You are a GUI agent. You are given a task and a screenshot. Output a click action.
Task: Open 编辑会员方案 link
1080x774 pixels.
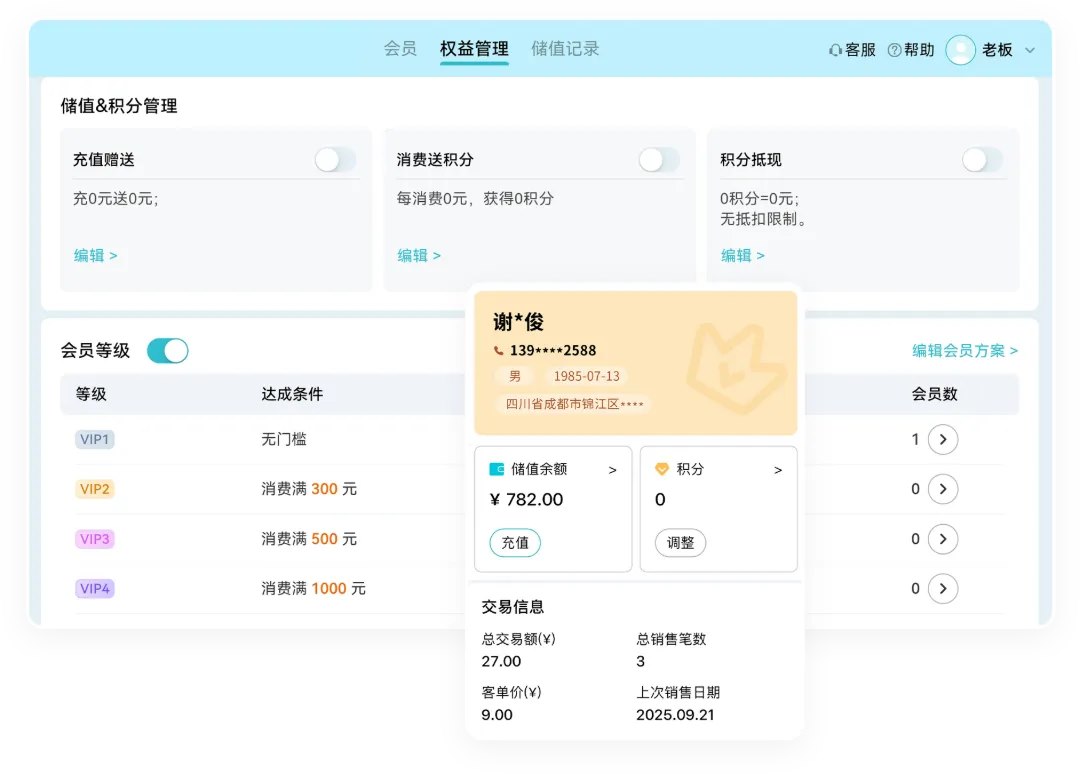coord(965,351)
